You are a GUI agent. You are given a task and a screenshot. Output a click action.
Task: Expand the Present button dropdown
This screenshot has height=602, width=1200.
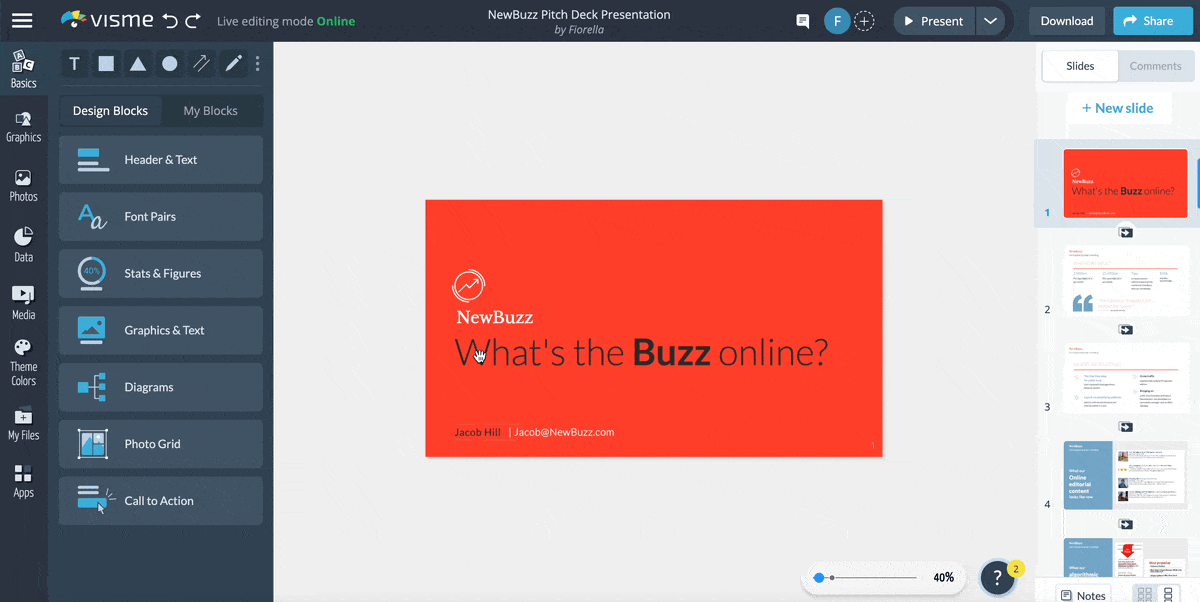[x=991, y=20]
